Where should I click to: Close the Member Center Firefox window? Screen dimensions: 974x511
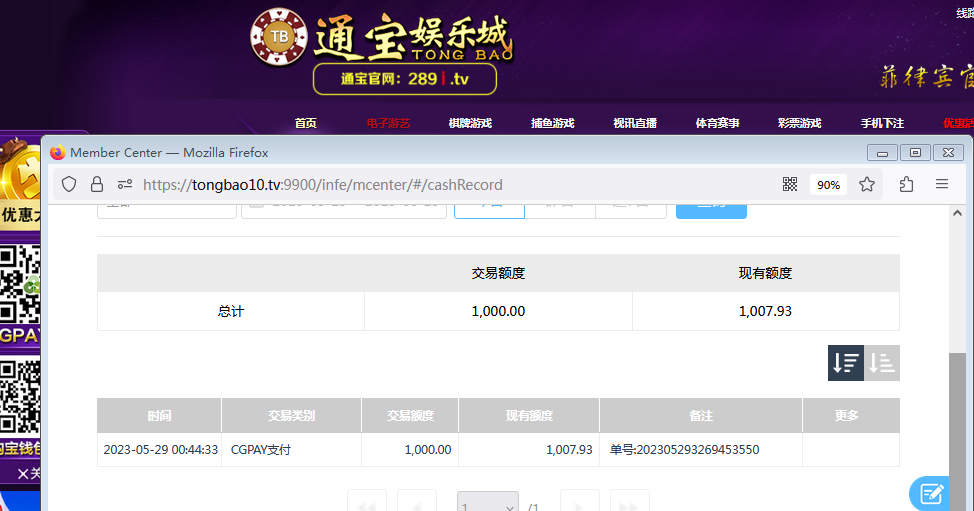[948, 153]
